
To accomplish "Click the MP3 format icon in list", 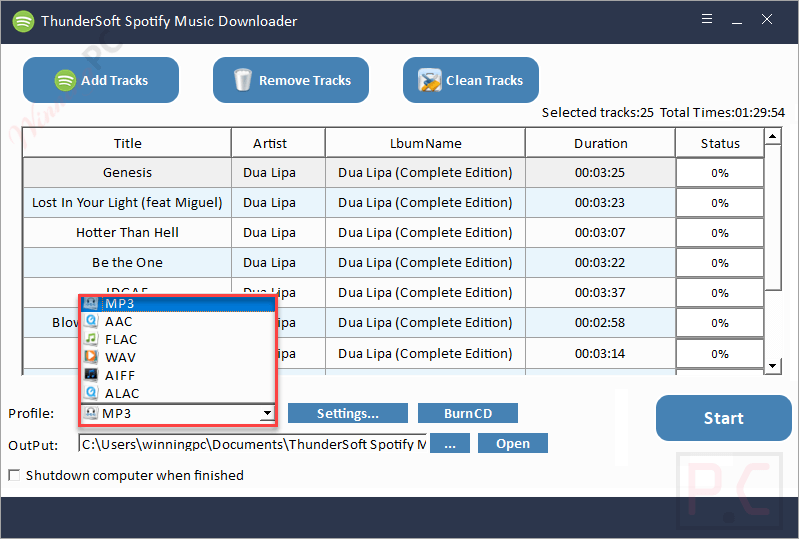I will click(91, 304).
